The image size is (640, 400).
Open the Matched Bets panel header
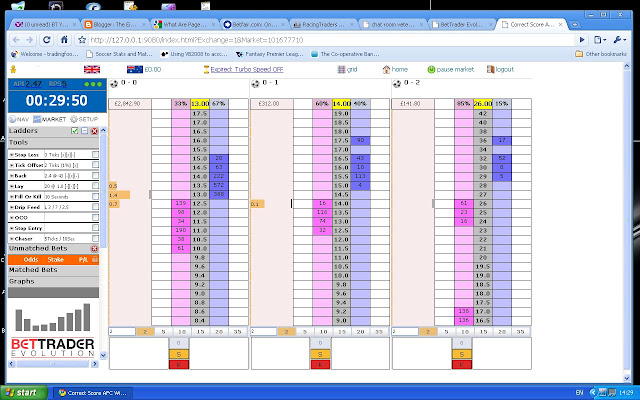point(53,270)
